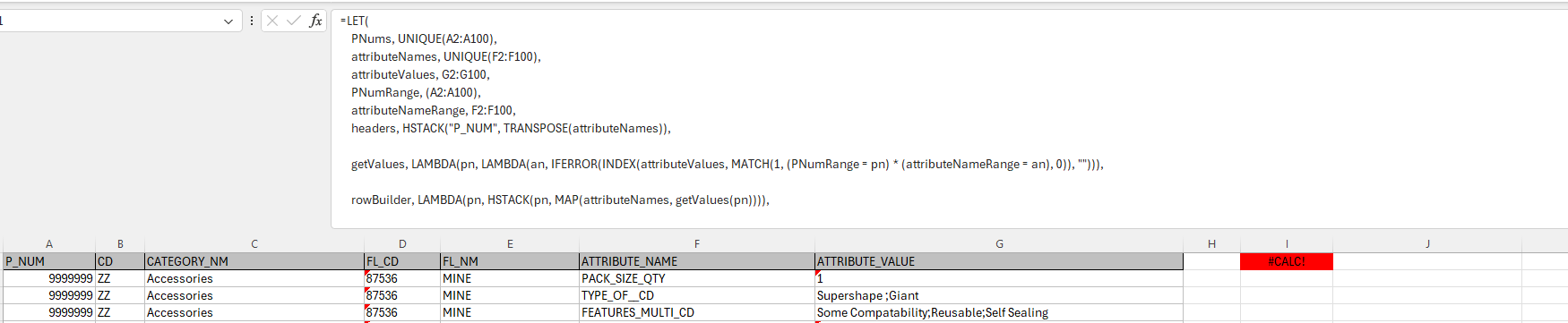
Task: Click the first 87536 cell with red comment marker
Action: 402,278
